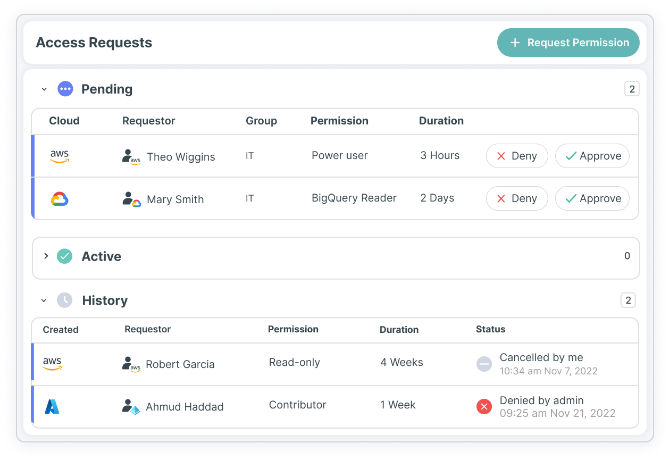Click the AWS icon in Robert Garcia row
The image size is (670, 461).
tap(52, 363)
